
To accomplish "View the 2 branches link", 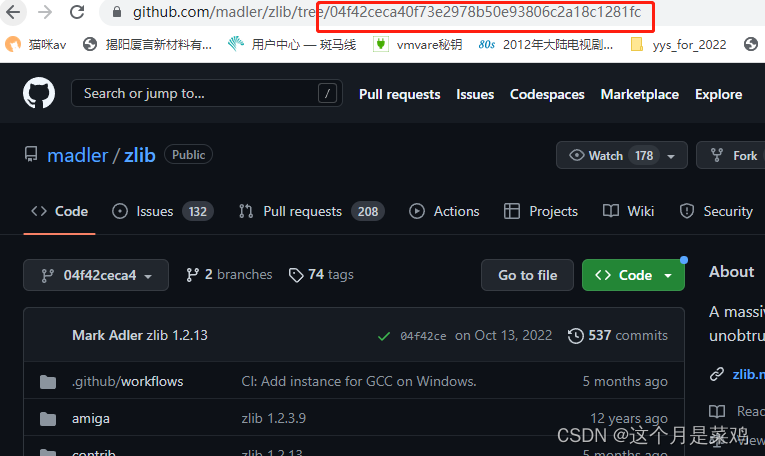I will pyautogui.click(x=229, y=275).
